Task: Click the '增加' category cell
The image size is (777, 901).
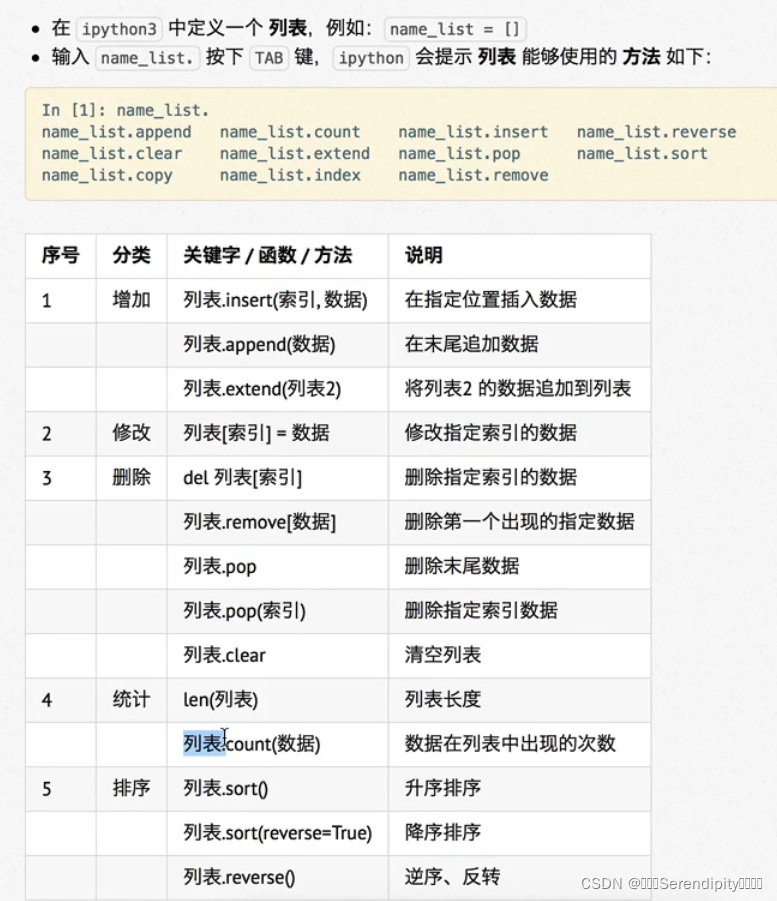Action: point(132,300)
